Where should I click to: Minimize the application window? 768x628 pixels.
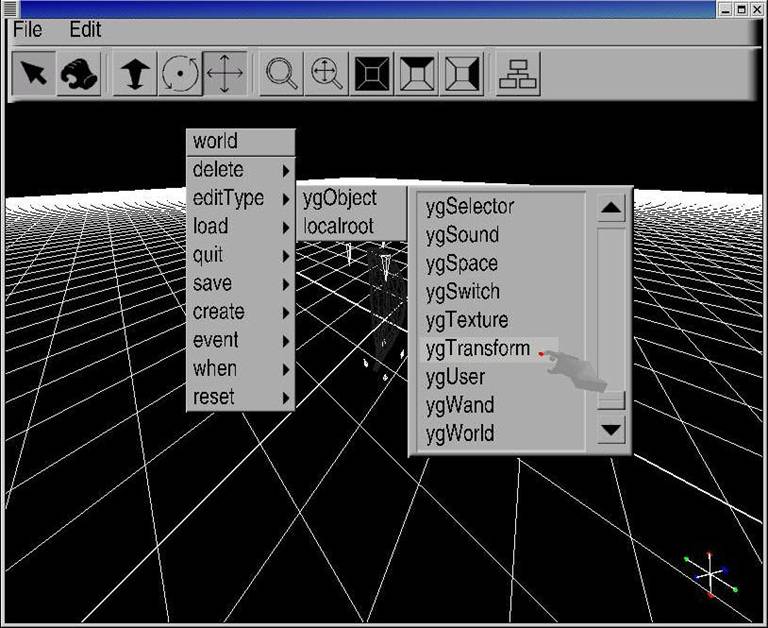click(725, 9)
